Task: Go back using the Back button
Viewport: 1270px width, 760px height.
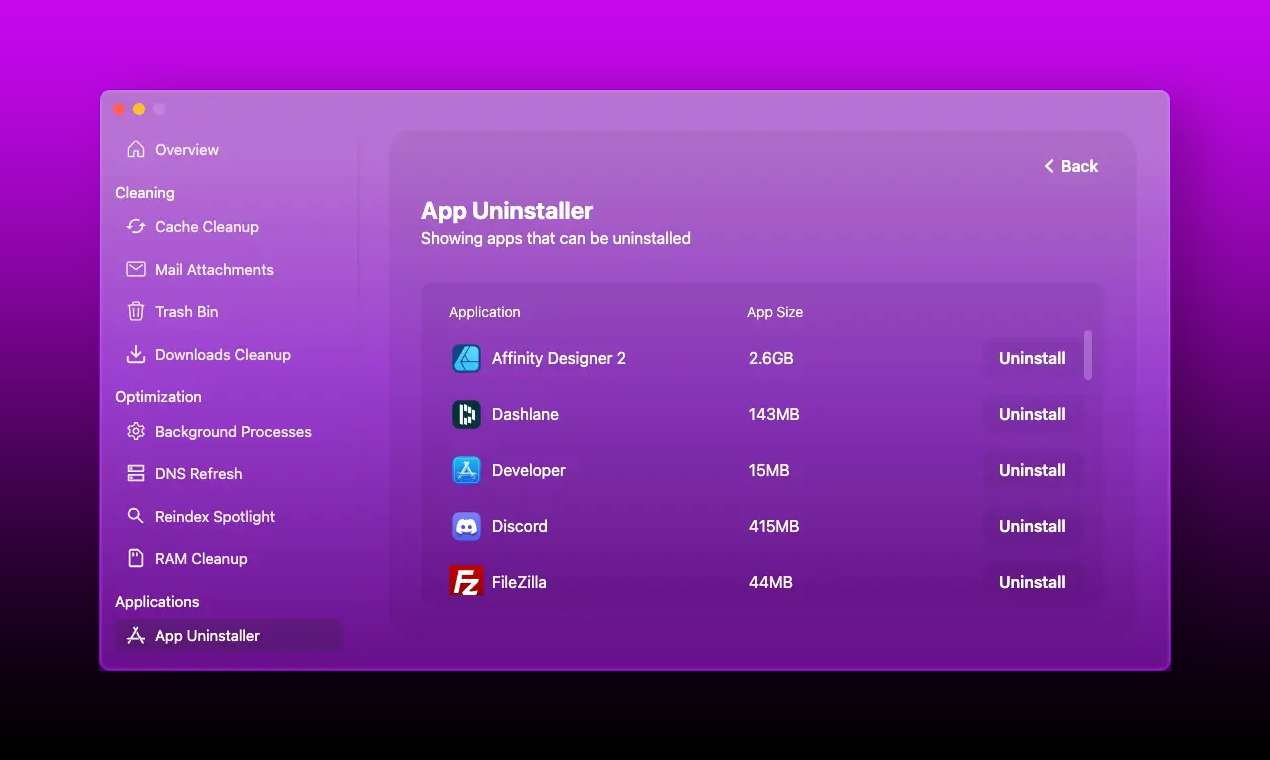Action: (x=1071, y=166)
